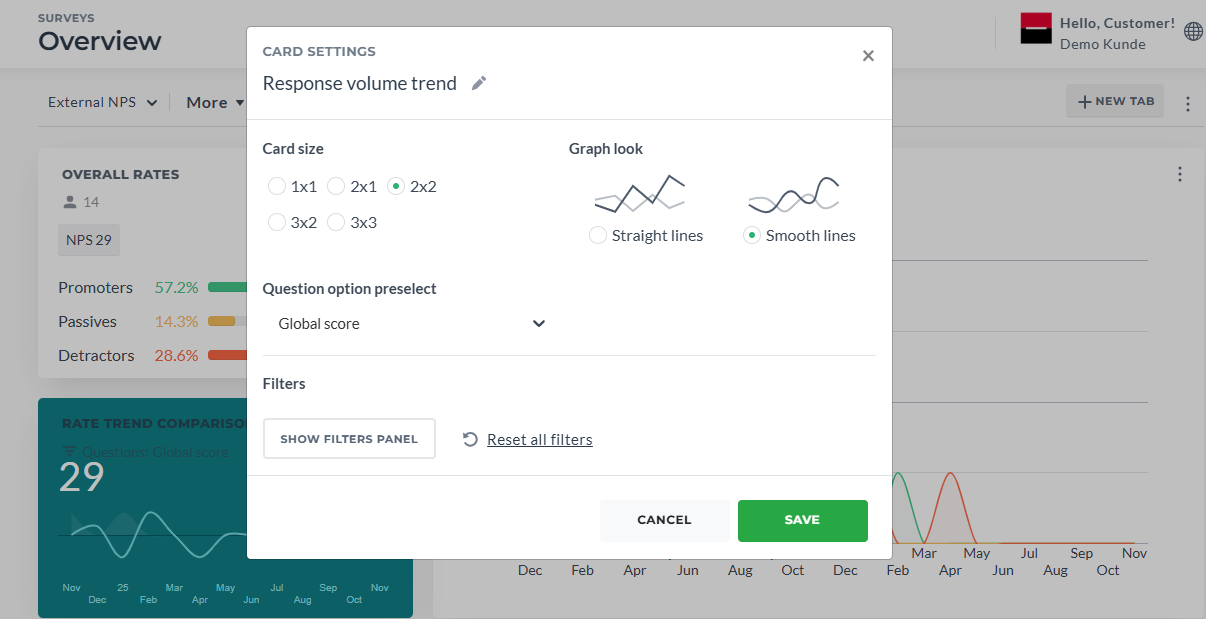This screenshot has width=1206, height=619.
Task: Open card kebab menu on chart
Action: click(x=1180, y=175)
